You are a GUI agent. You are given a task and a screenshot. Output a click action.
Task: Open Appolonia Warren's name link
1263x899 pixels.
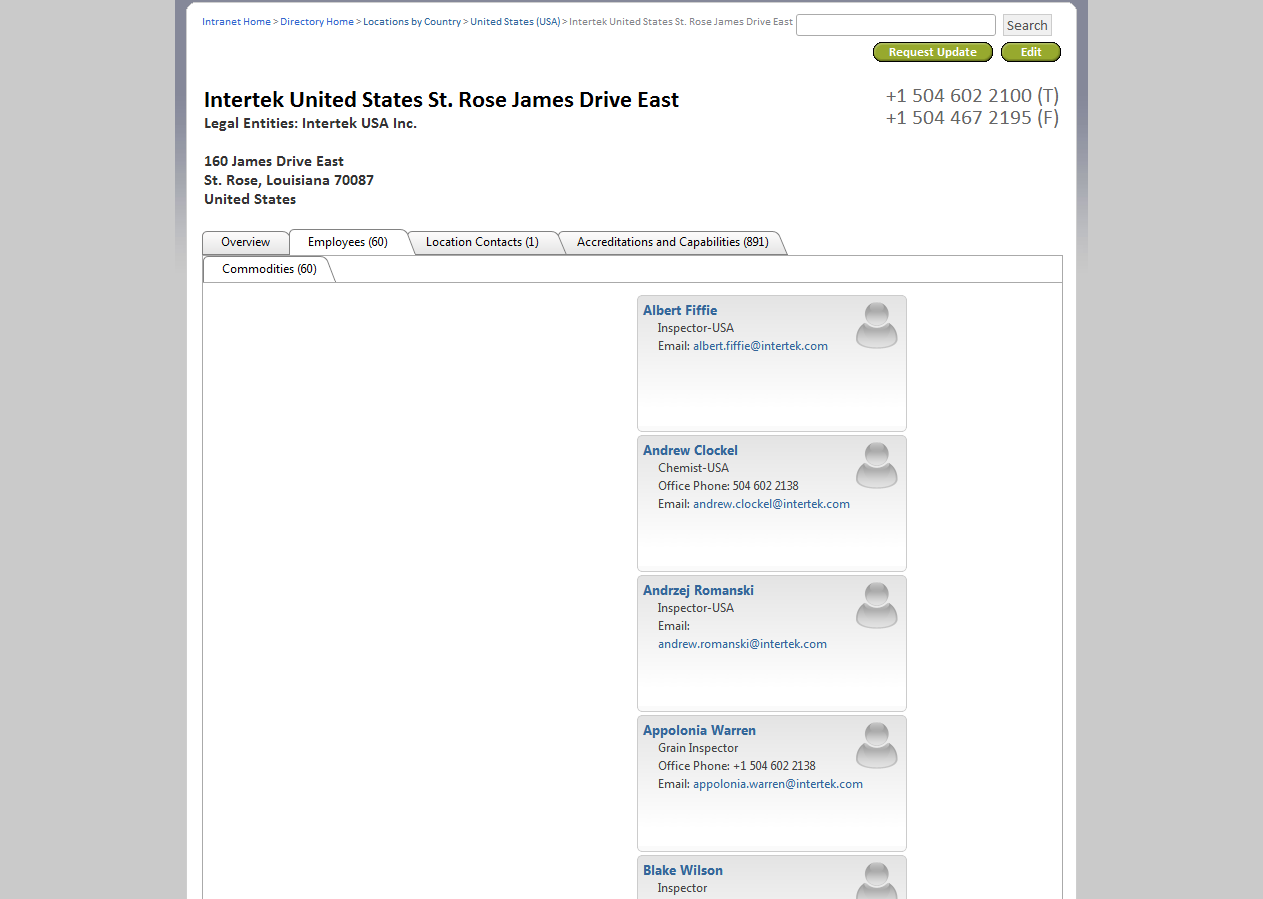(x=699, y=730)
